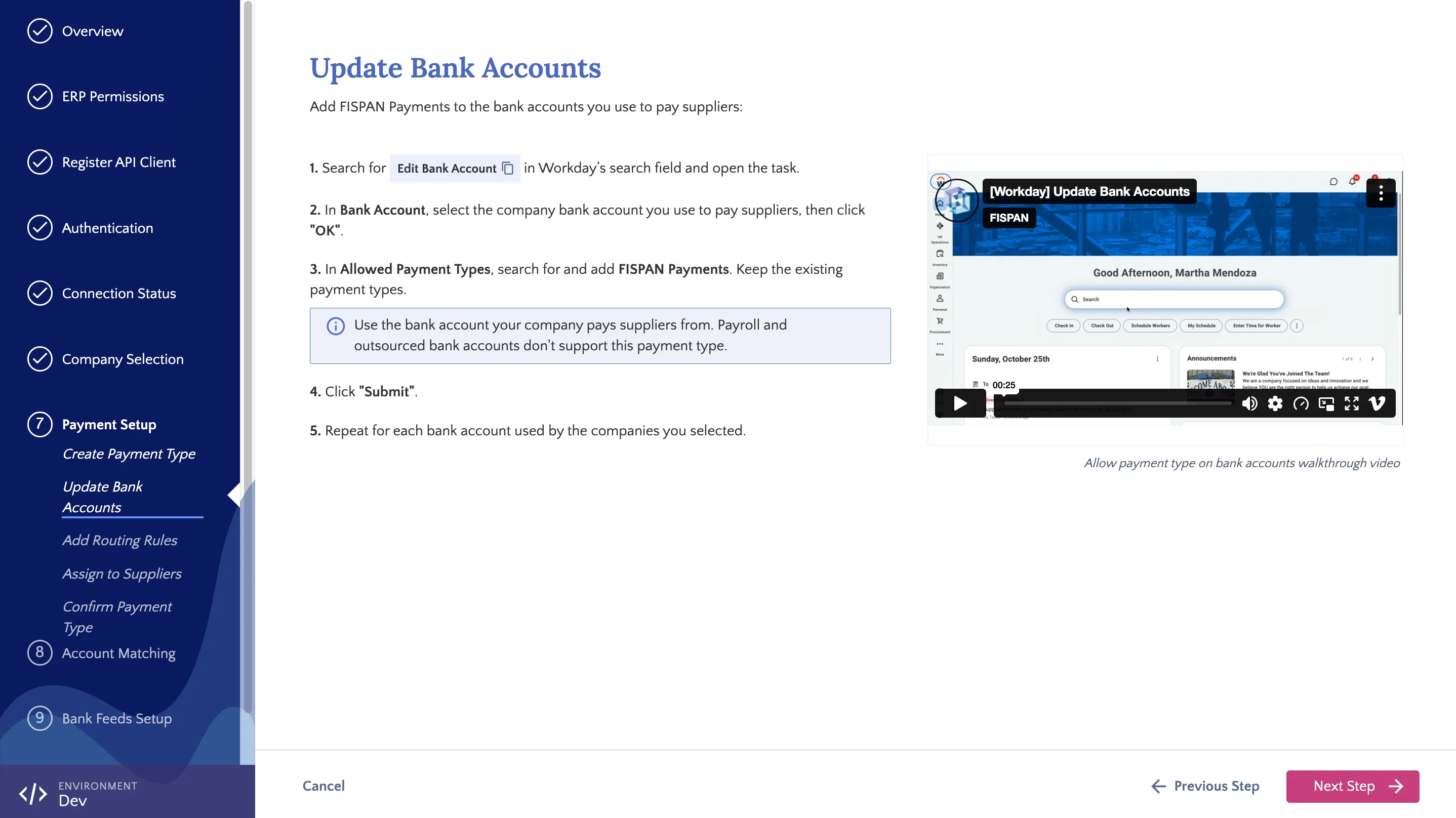
Task: Click the Update Bank Accounts page heading
Action: [455, 68]
